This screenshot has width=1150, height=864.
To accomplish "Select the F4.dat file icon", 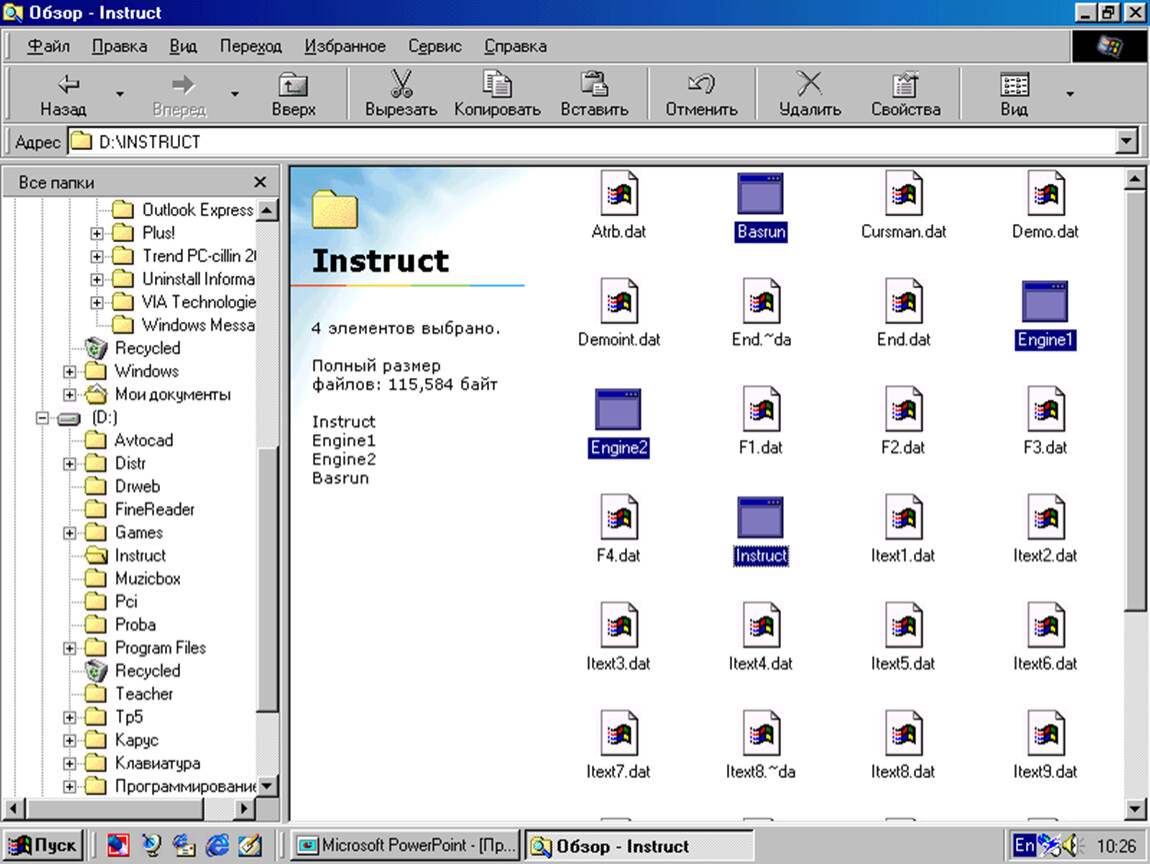I will [618, 518].
